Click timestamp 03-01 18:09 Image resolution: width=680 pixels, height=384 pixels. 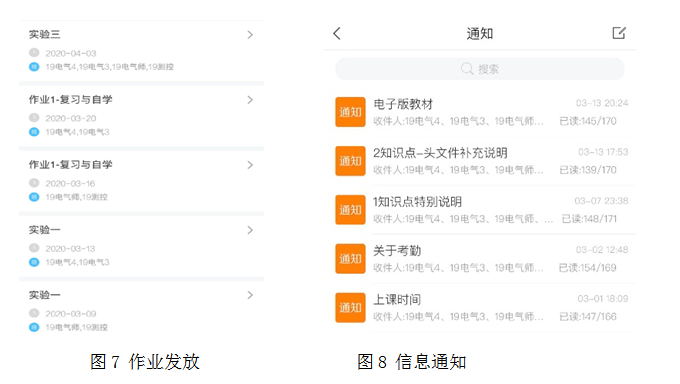pos(603,299)
